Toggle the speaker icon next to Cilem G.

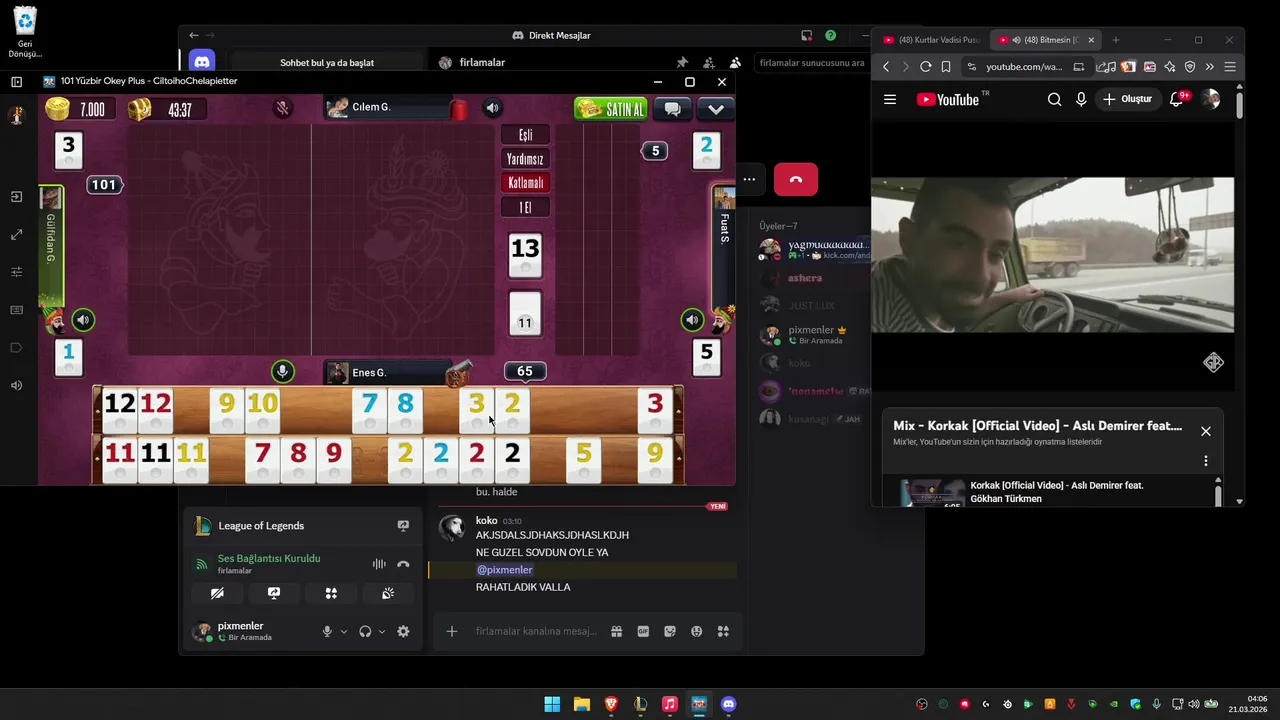492,108
